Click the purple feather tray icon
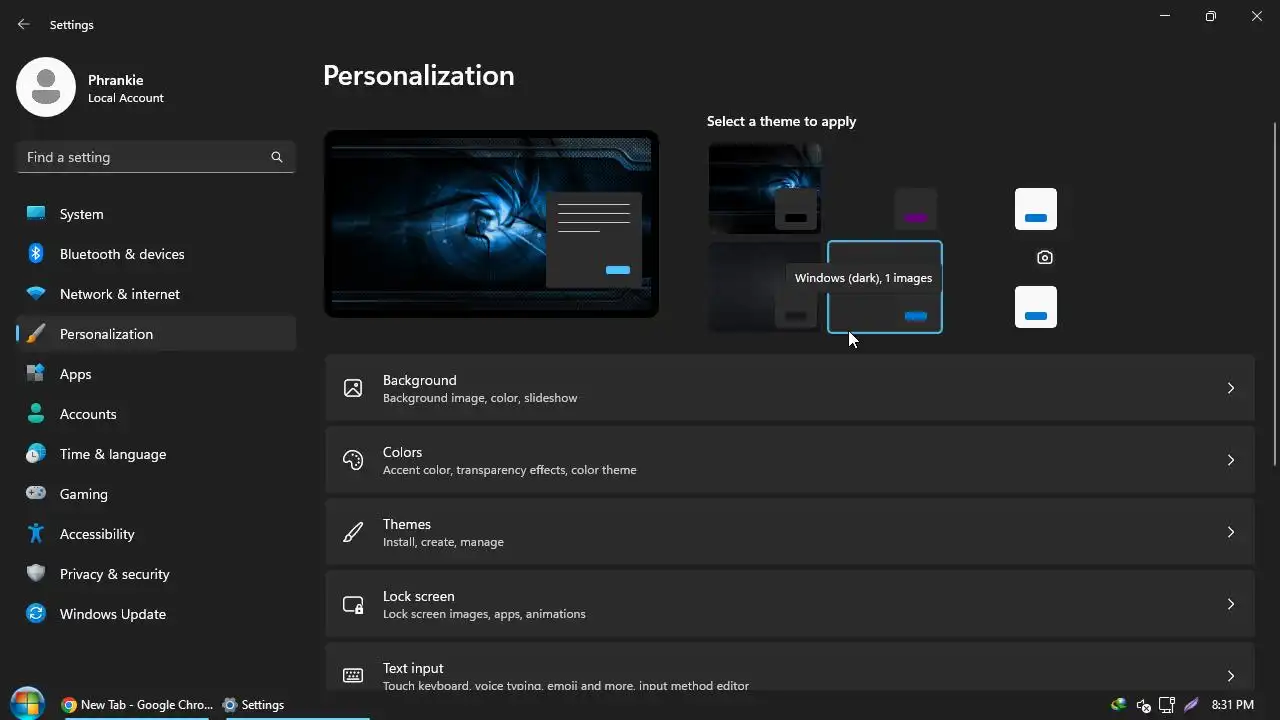This screenshot has height=720, width=1280. click(1191, 705)
